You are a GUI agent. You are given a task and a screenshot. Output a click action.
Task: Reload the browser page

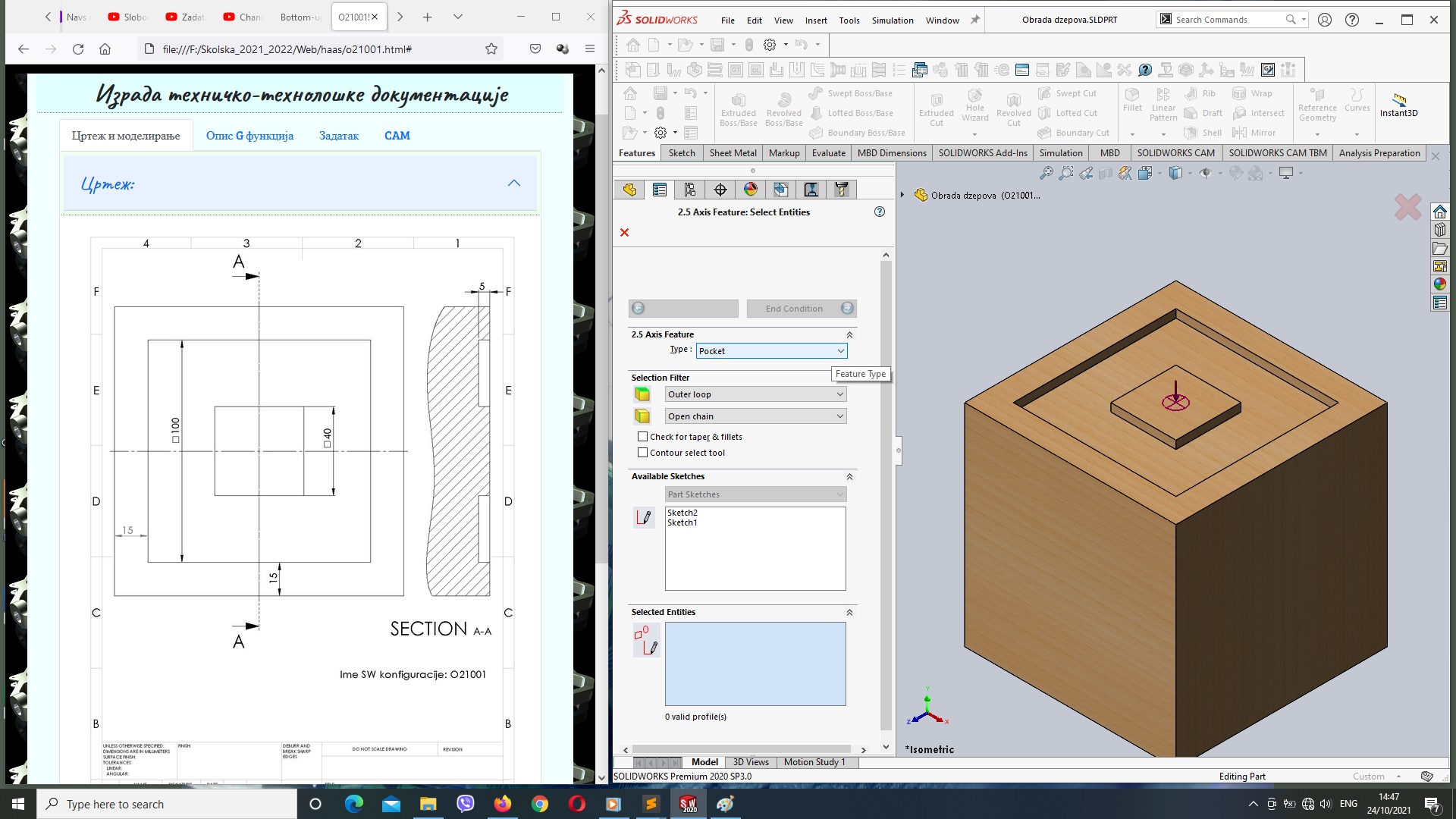click(x=78, y=49)
